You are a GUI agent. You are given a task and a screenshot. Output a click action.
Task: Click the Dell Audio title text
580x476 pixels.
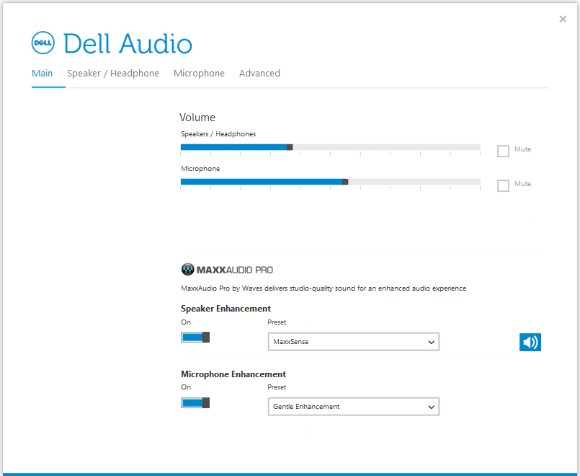[x=128, y=44]
